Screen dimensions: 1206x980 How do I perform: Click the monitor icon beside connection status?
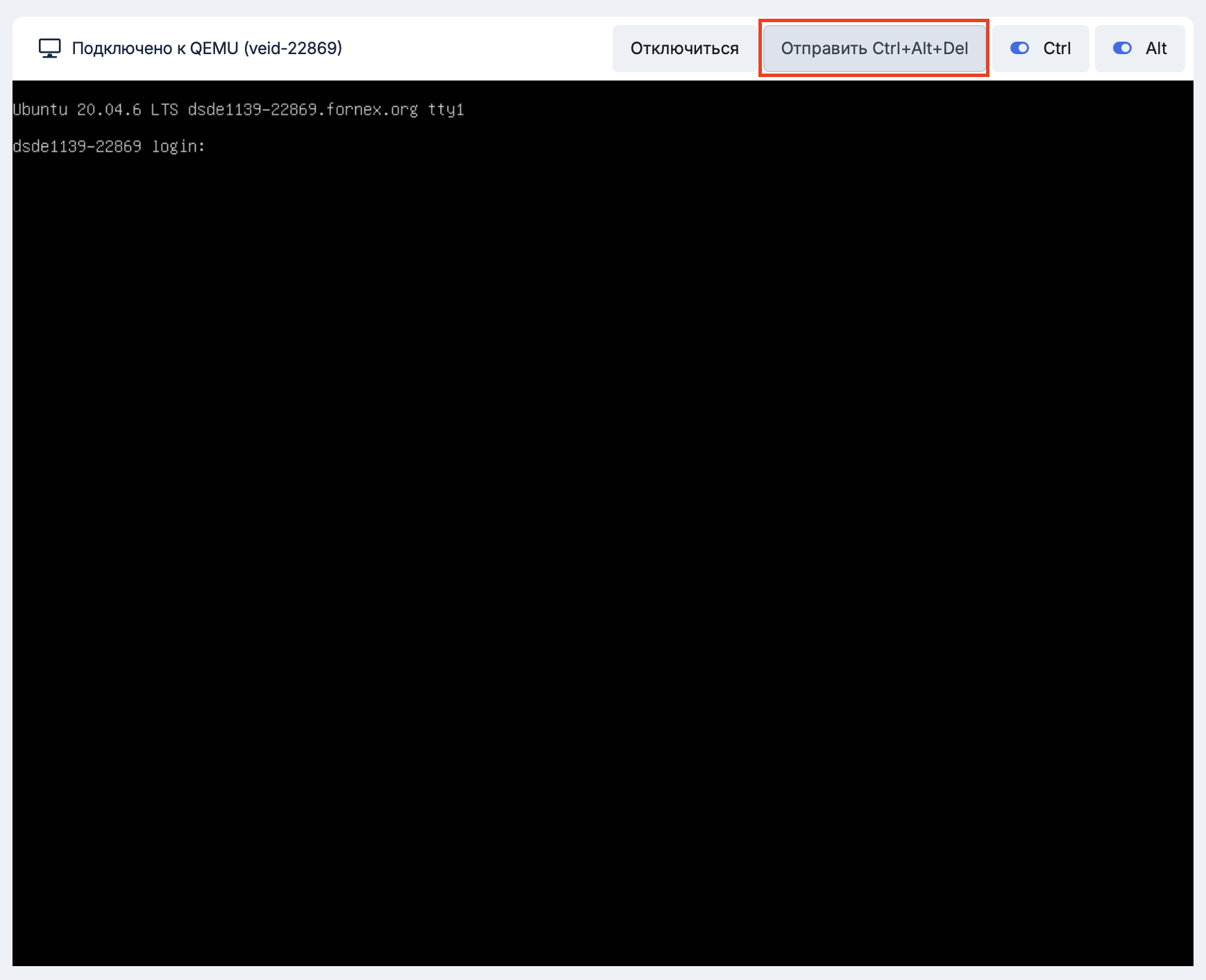tap(49, 49)
